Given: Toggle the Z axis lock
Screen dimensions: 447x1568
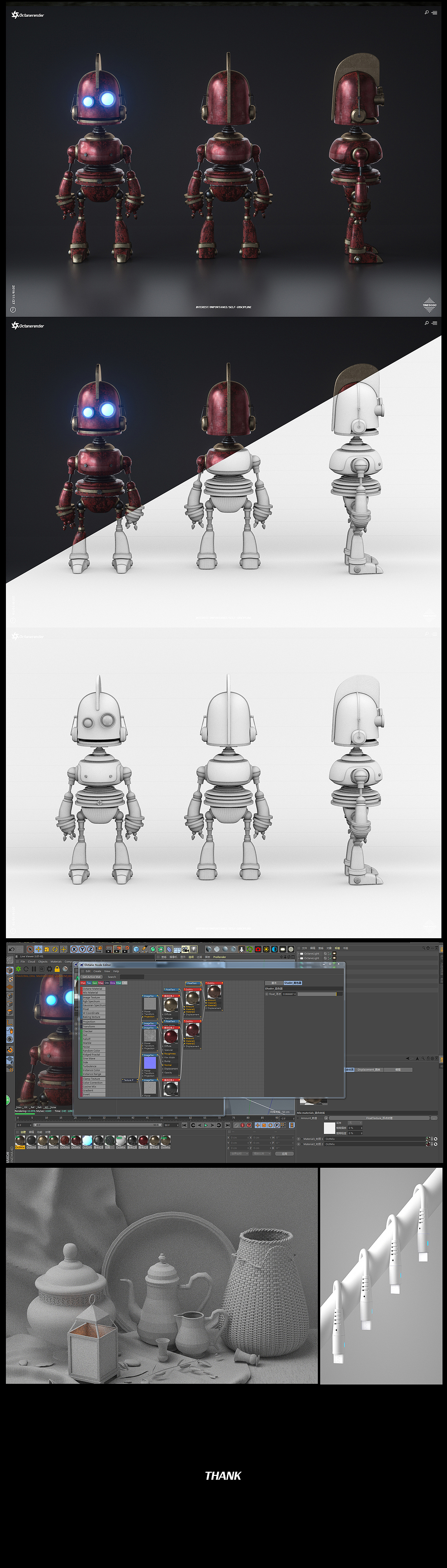Looking at the screenshot, I should [90, 949].
